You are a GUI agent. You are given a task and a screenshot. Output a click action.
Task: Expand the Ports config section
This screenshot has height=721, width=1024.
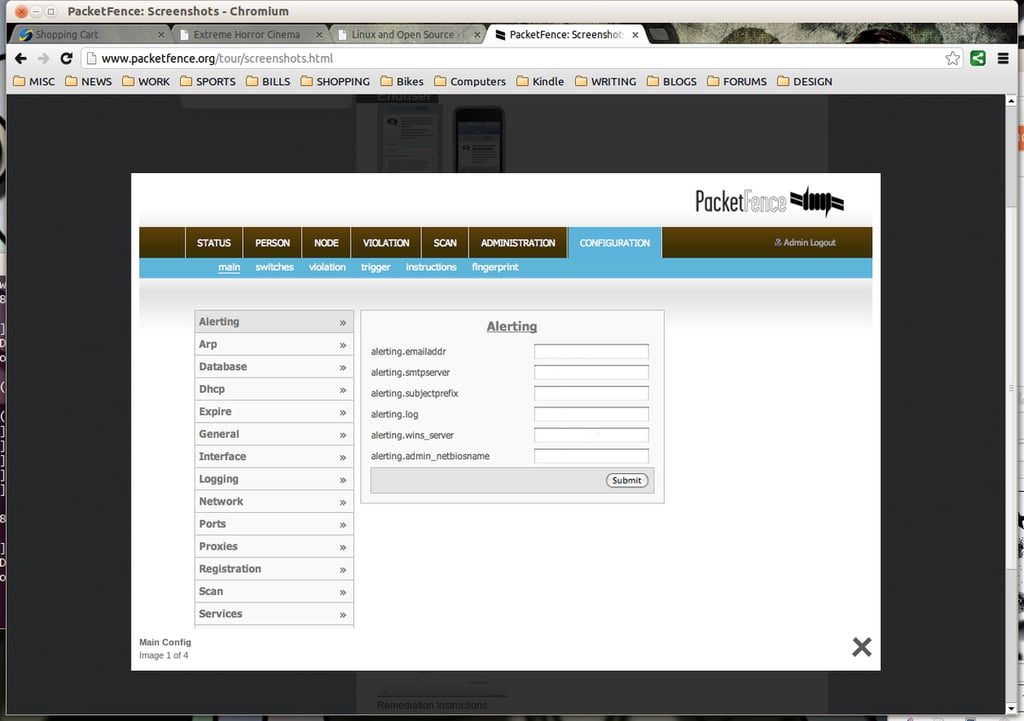tap(274, 524)
